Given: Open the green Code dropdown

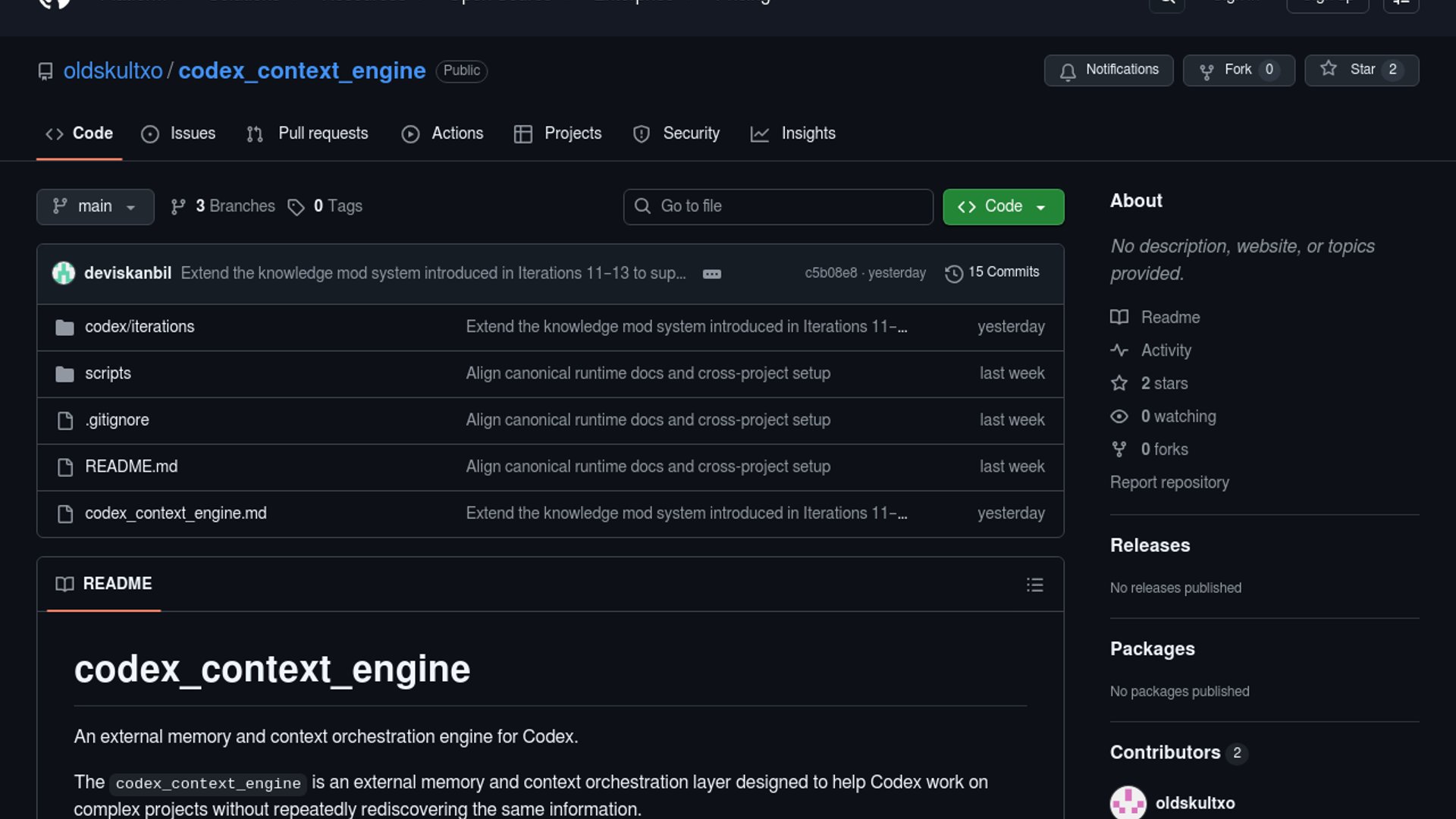Looking at the screenshot, I should point(1003,206).
